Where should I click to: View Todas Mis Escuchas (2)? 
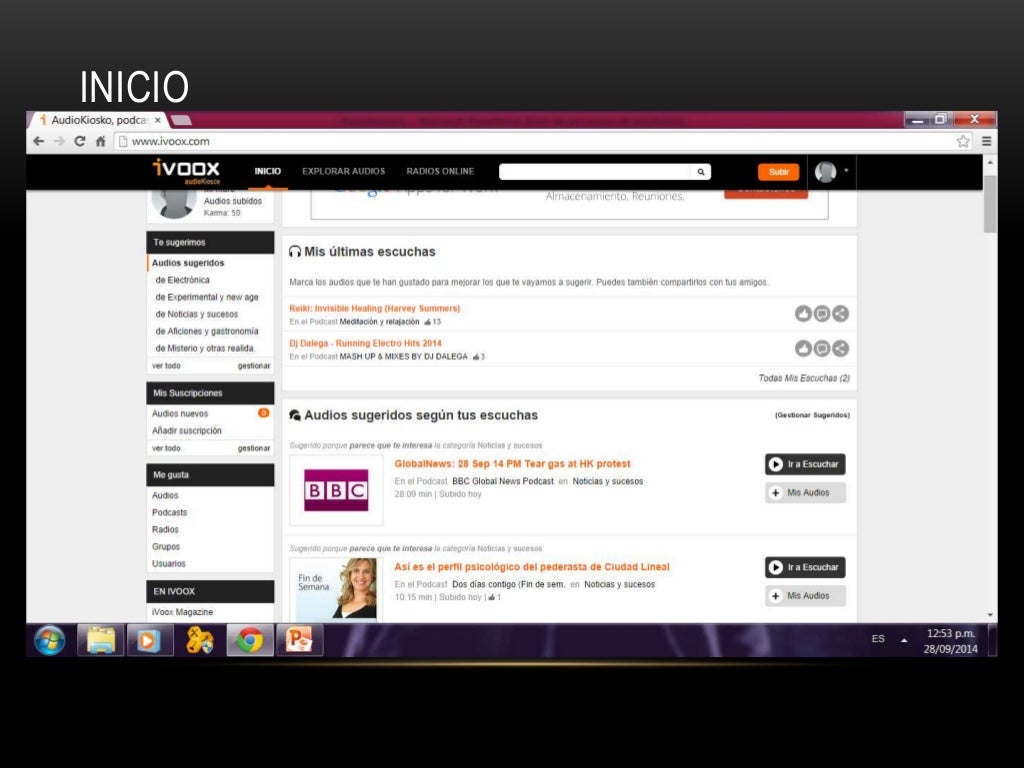pos(804,378)
